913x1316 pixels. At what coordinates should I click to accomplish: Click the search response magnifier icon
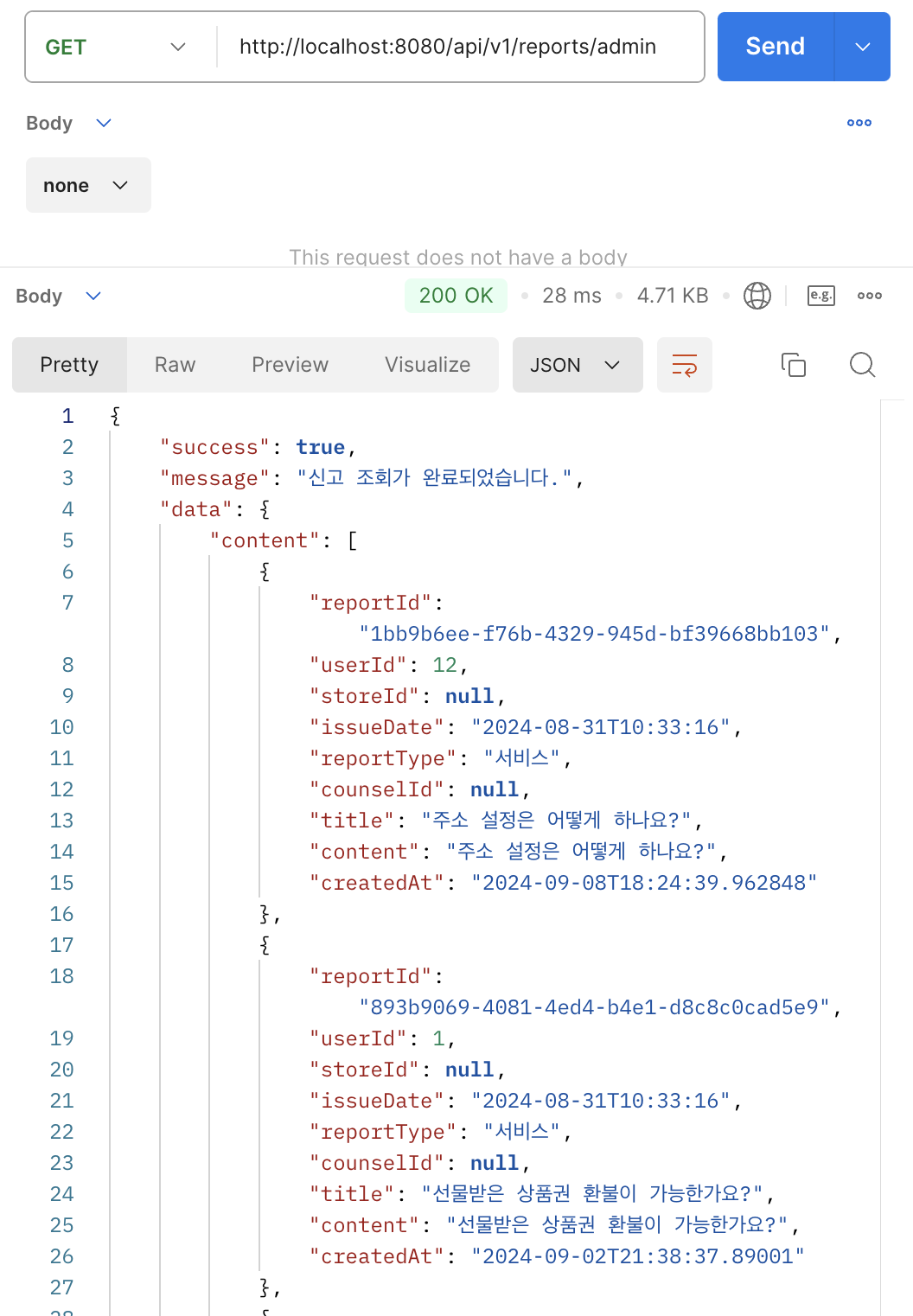[x=862, y=365]
